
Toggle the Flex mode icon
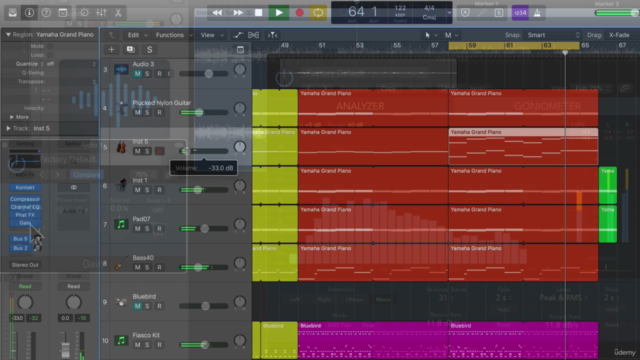tap(253, 35)
